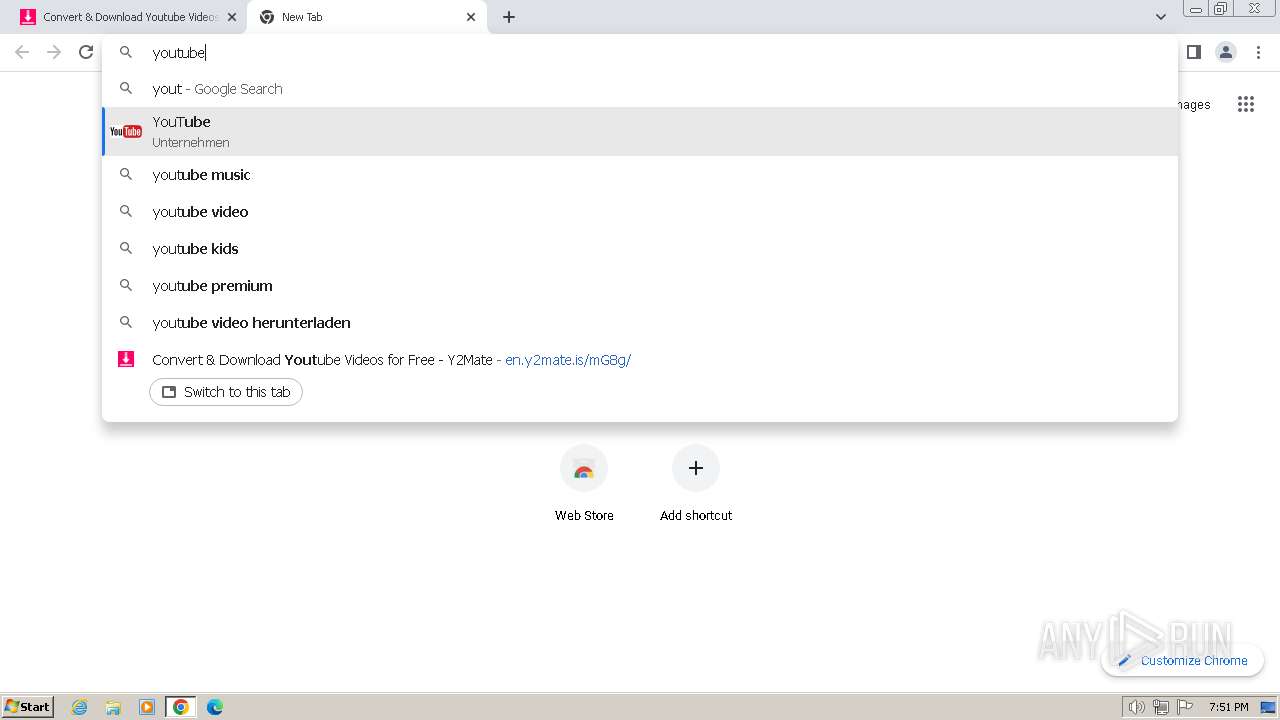Open the side panel icon

tap(1193, 52)
